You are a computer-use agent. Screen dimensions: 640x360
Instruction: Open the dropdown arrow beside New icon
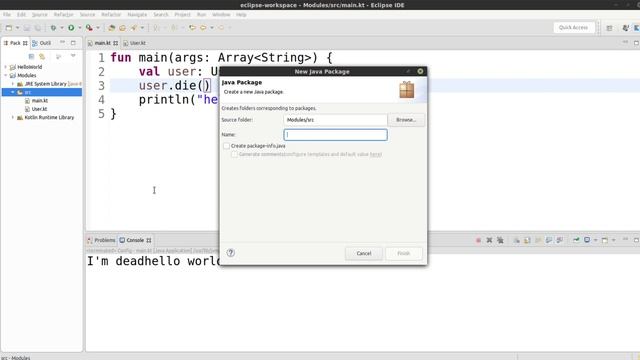[17, 28]
